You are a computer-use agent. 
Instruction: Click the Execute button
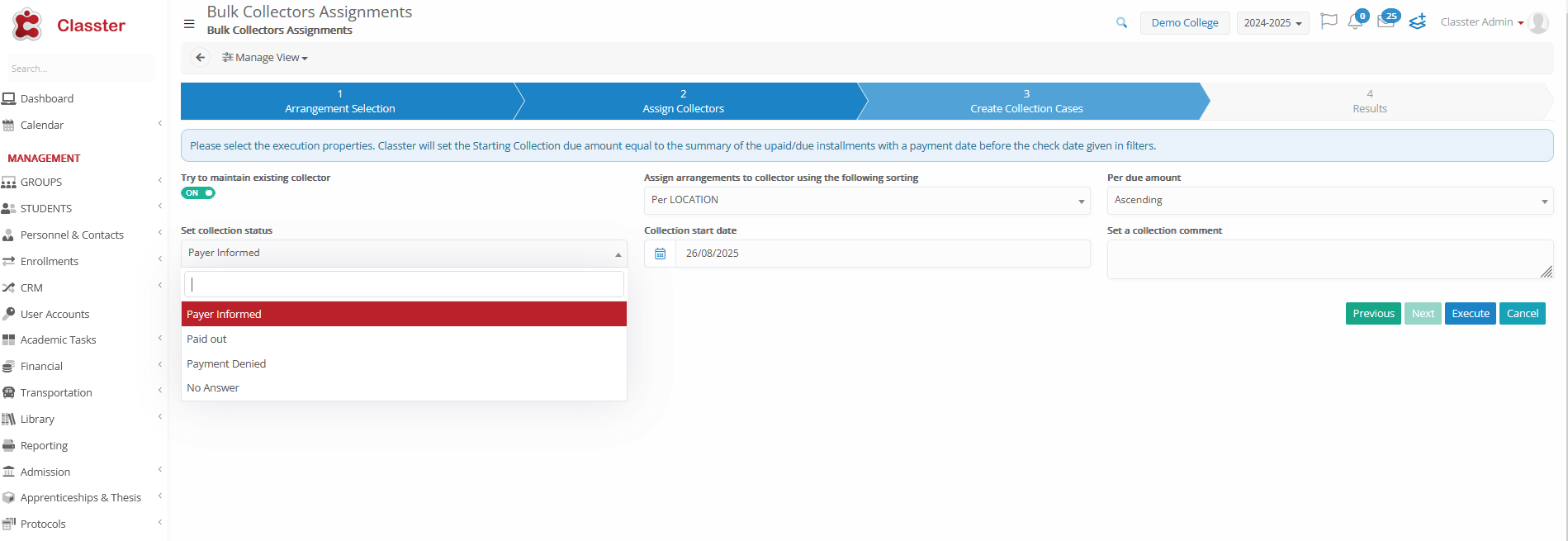1470,314
